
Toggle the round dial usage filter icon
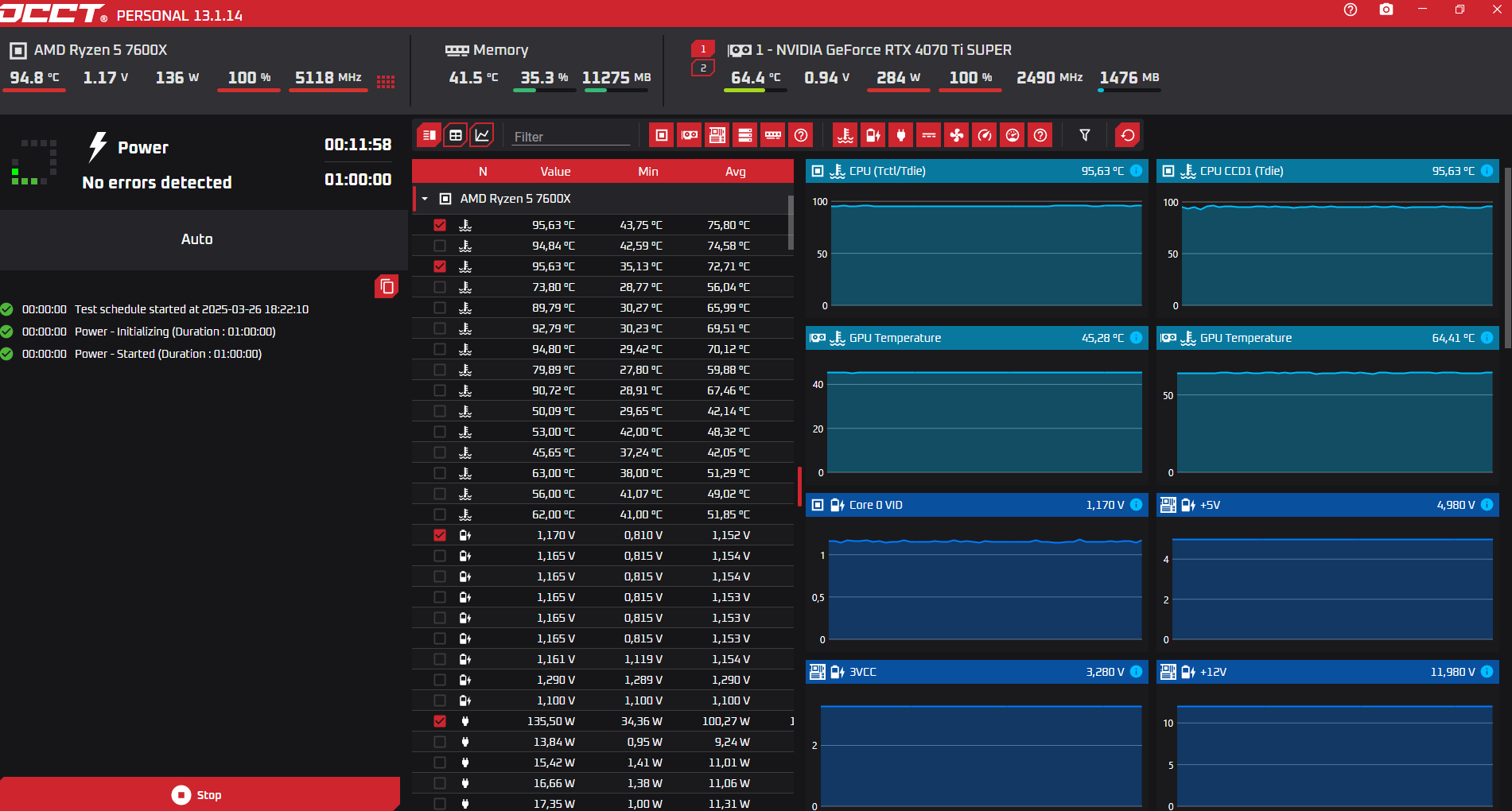(1013, 135)
